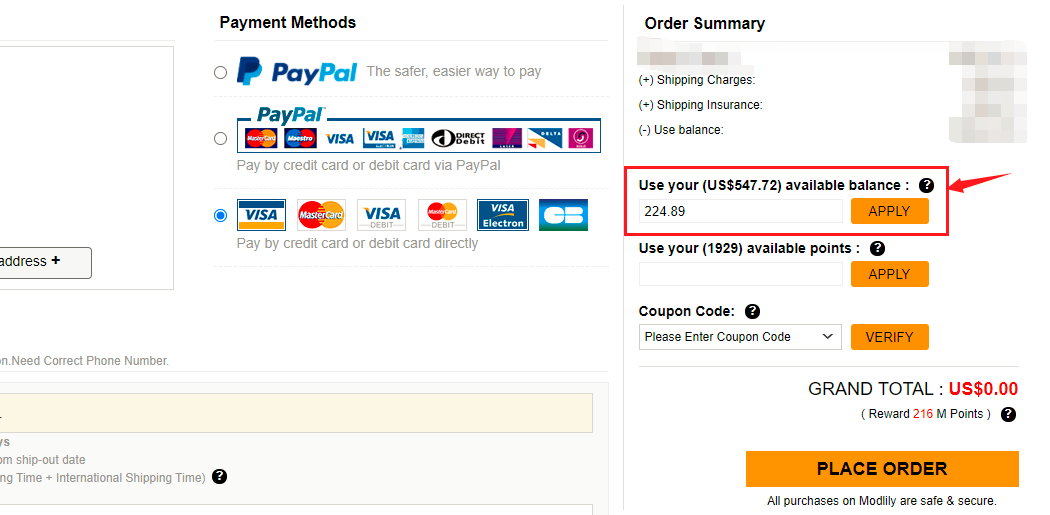Open help icon beside available points

pyautogui.click(x=877, y=248)
